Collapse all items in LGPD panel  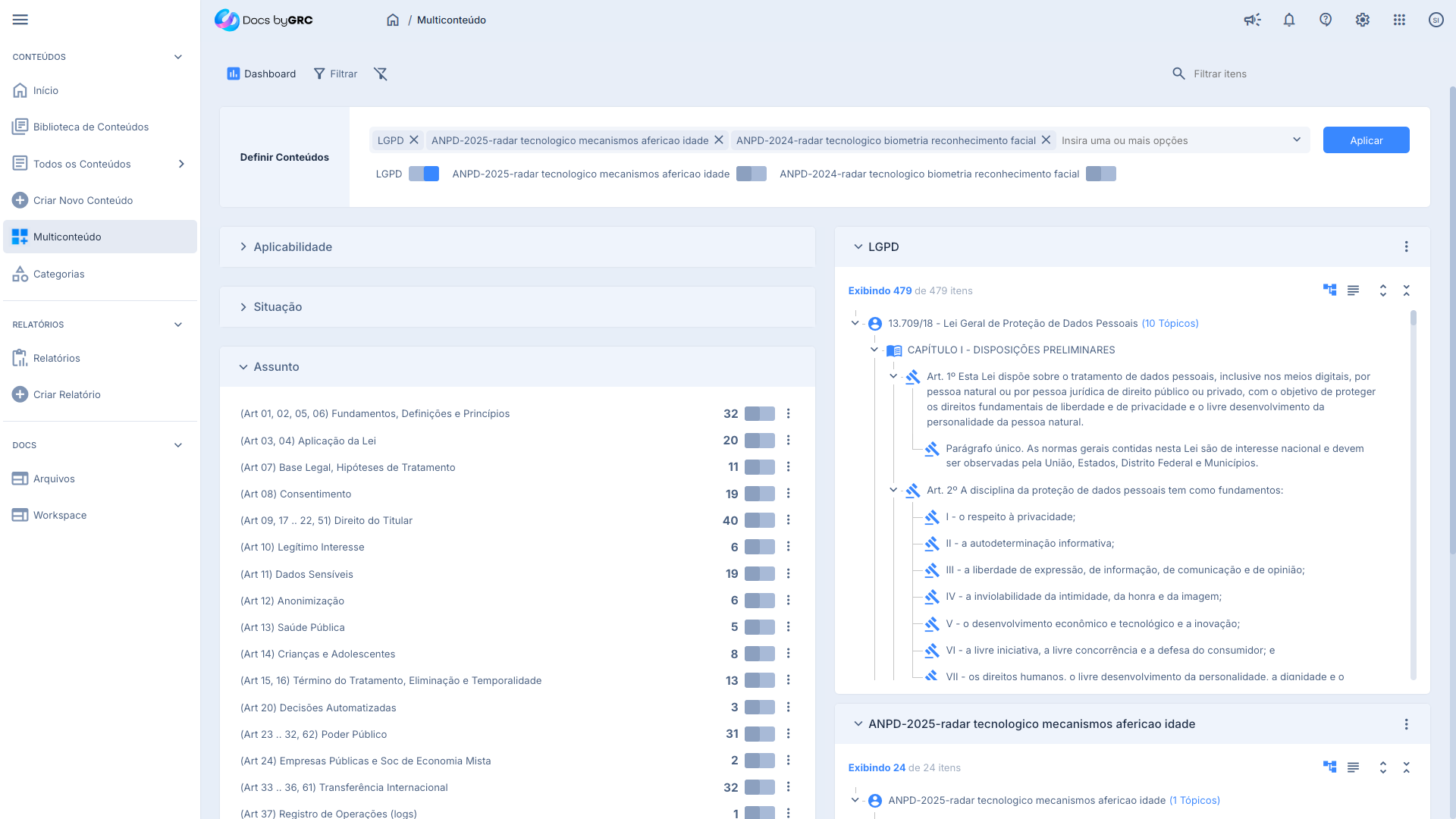tap(1406, 290)
